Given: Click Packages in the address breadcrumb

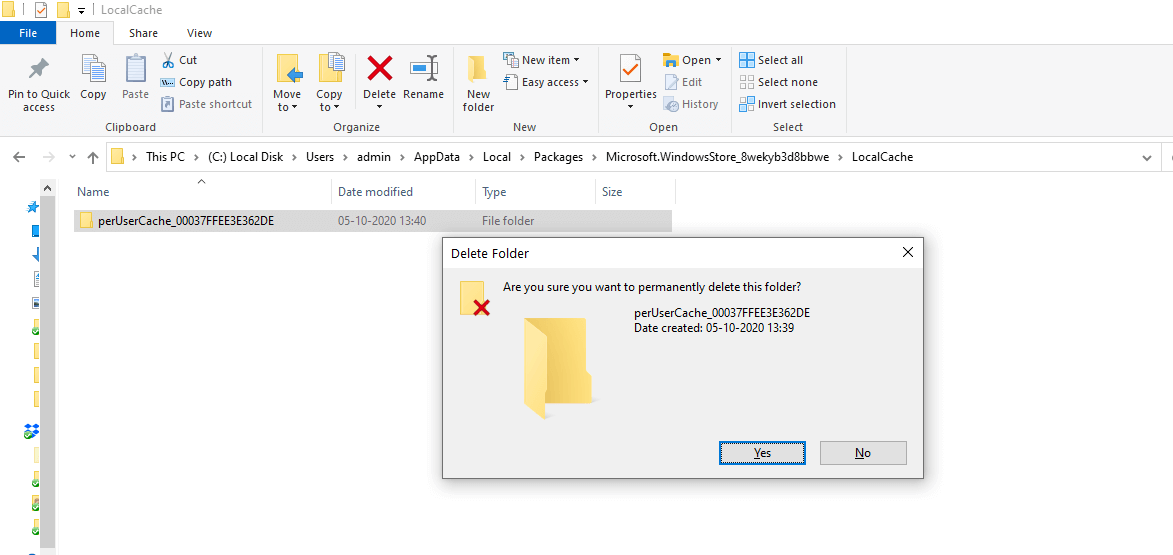Looking at the screenshot, I should pyautogui.click(x=558, y=157).
